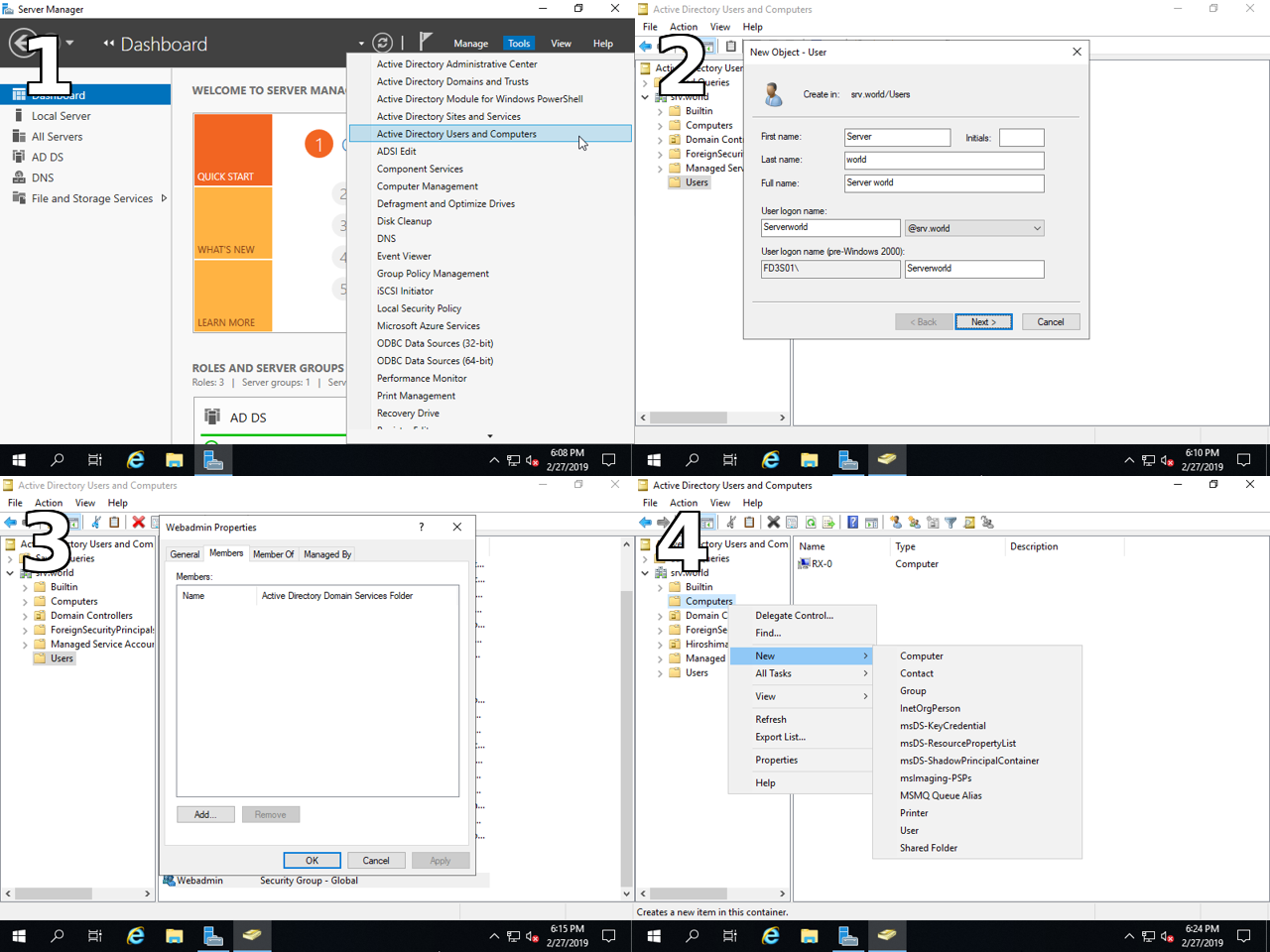
Task: Click the filter funnel toolbar icon
Action: [951, 523]
